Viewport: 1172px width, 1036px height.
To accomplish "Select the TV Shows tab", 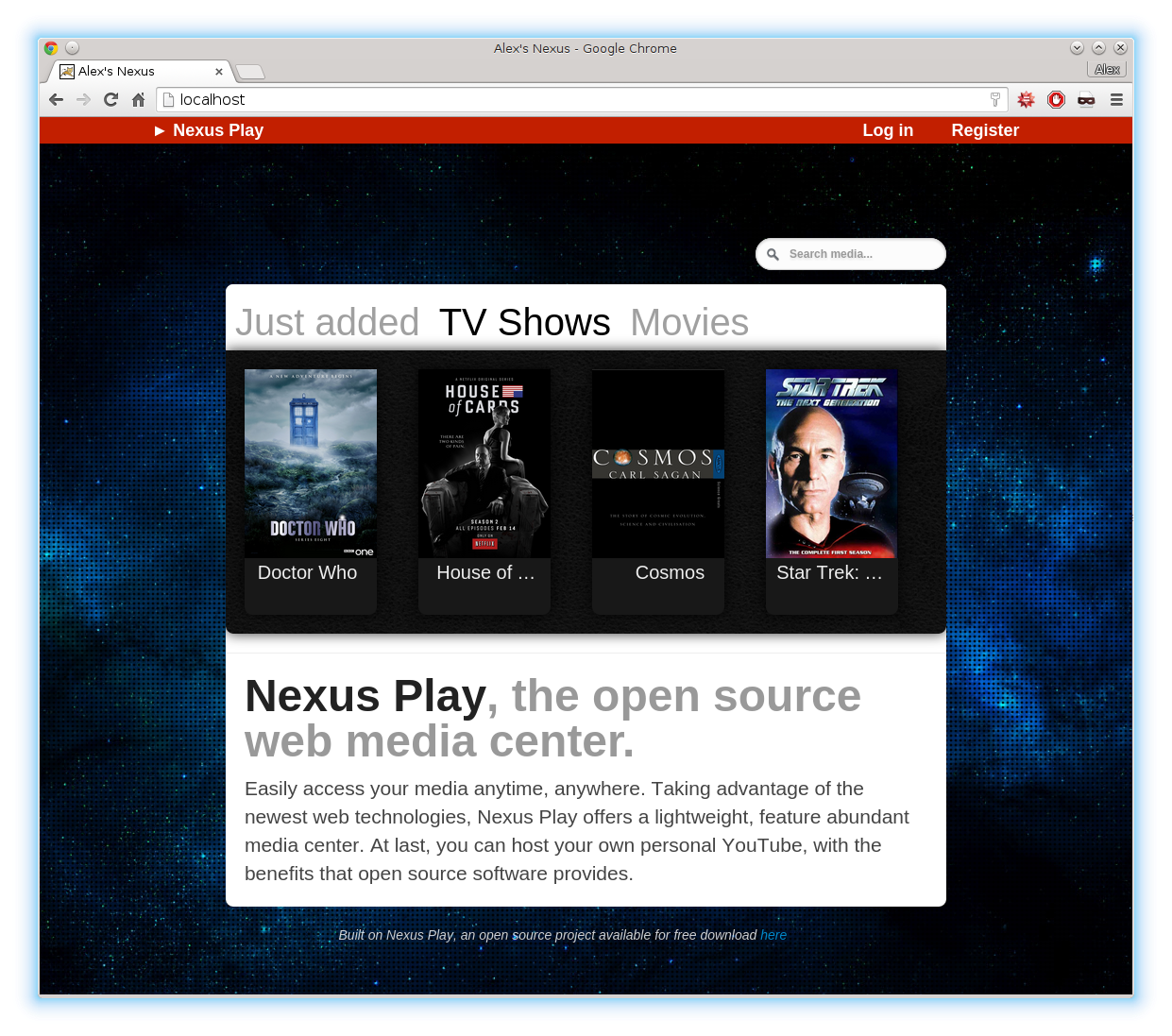I will 524,322.
